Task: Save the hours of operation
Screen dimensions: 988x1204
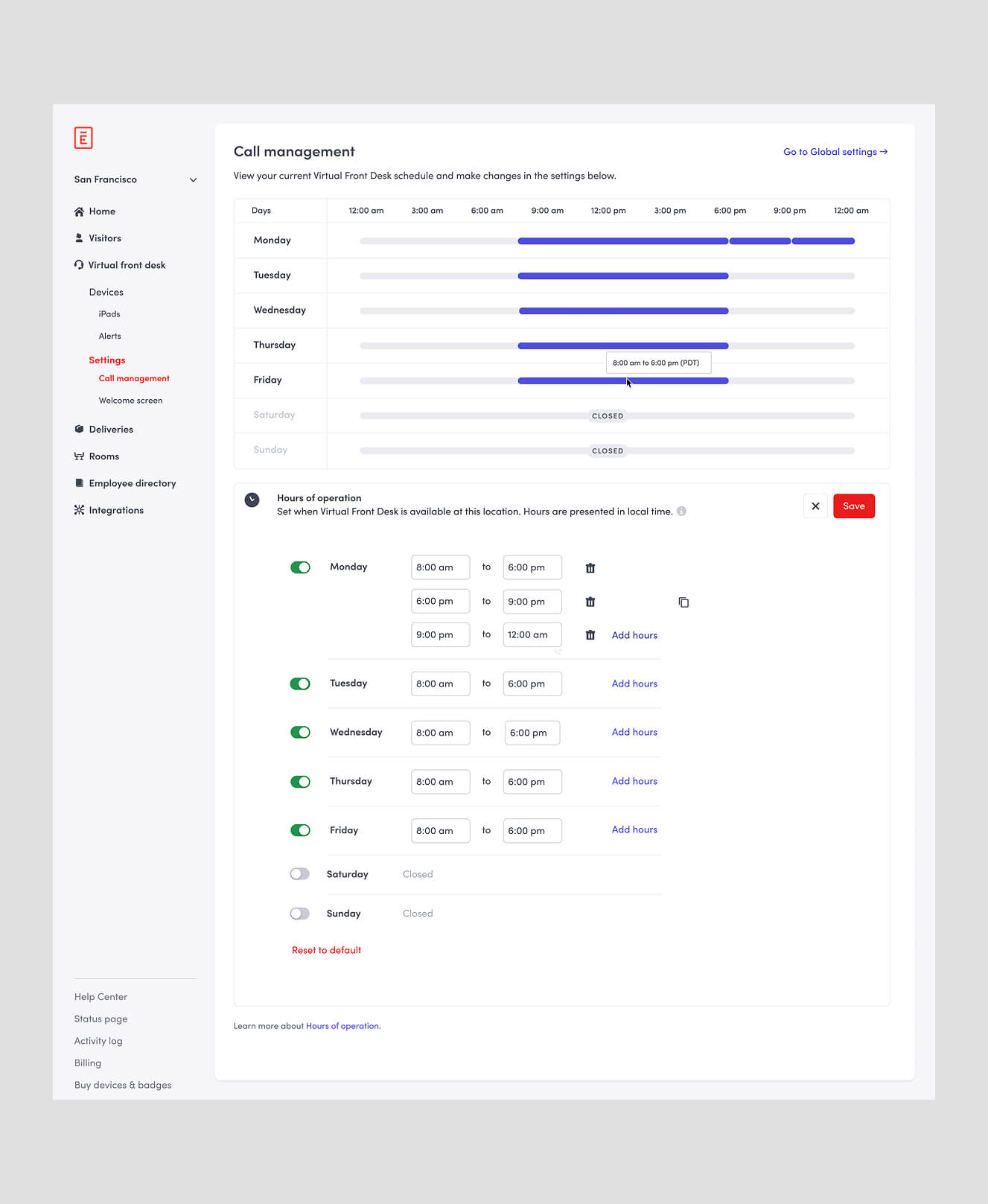Action: point(853,506)
